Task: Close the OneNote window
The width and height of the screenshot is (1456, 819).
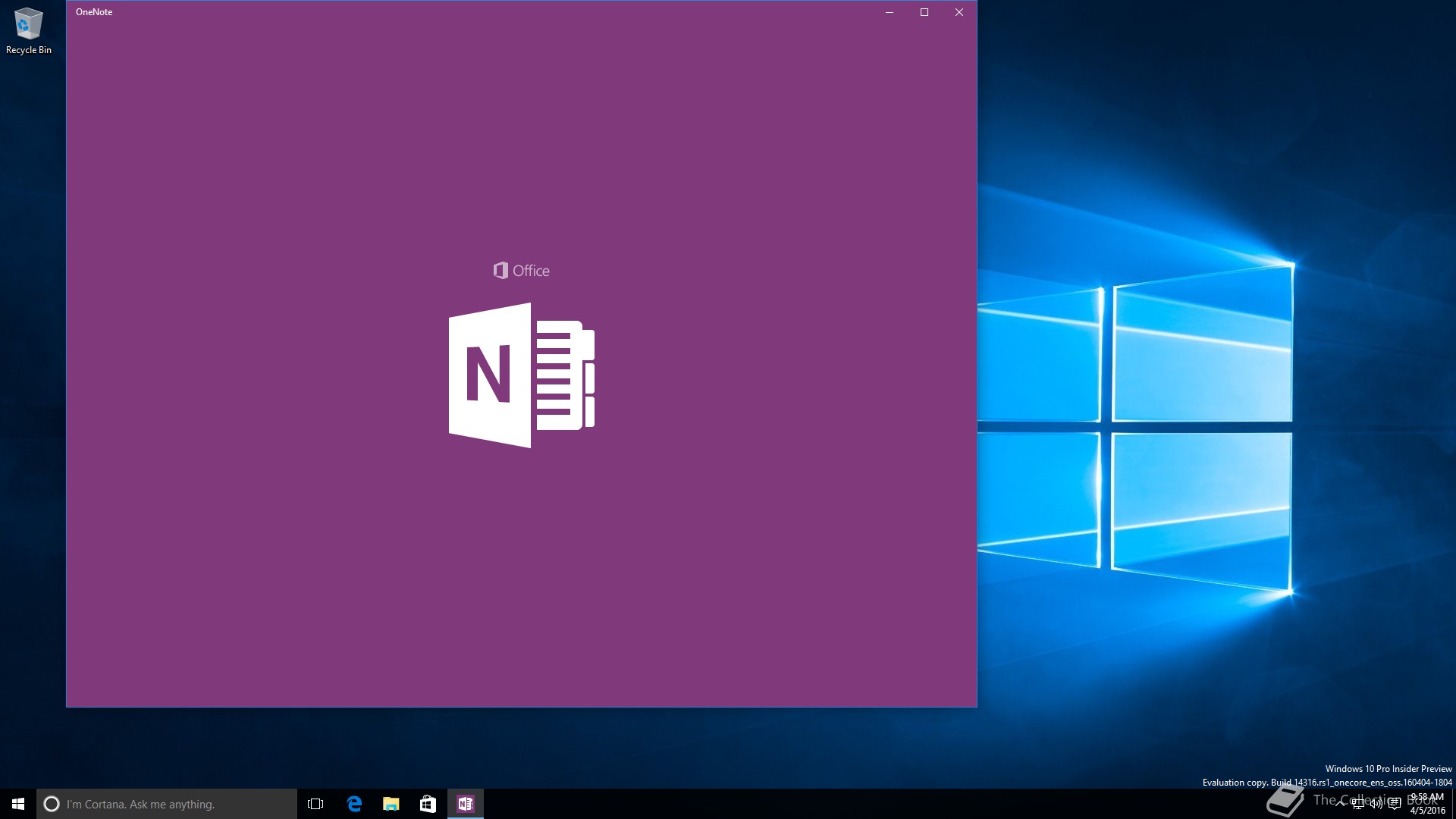Action: [959, 12]
